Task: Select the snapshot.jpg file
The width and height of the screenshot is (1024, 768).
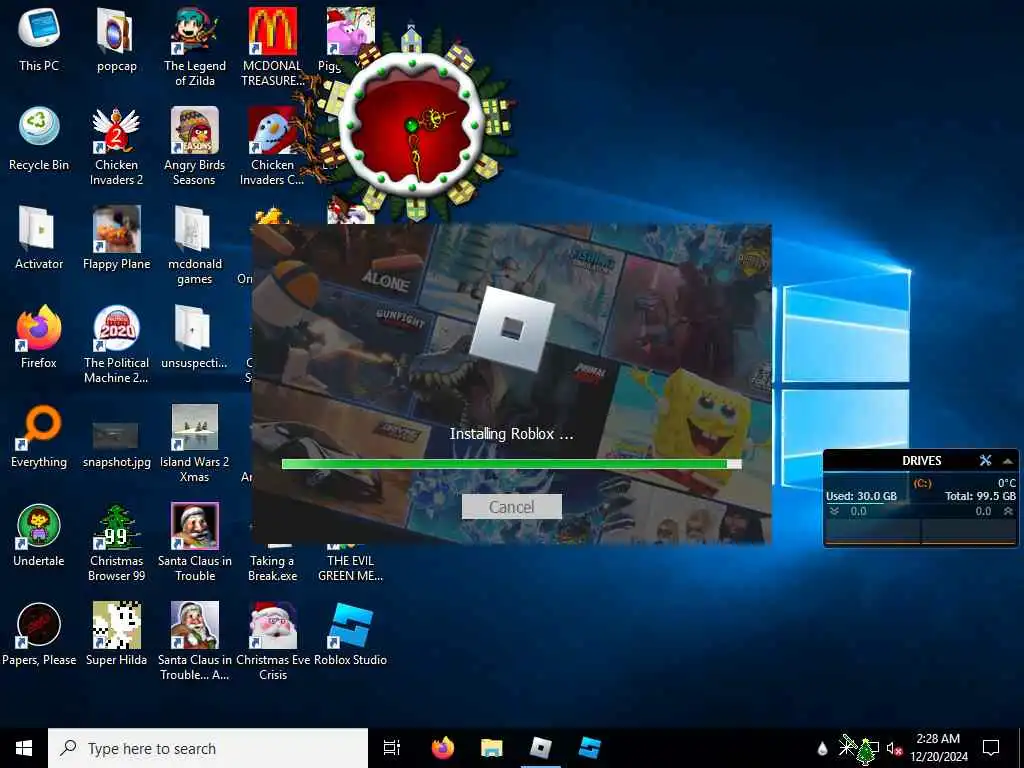Action: 116,443
